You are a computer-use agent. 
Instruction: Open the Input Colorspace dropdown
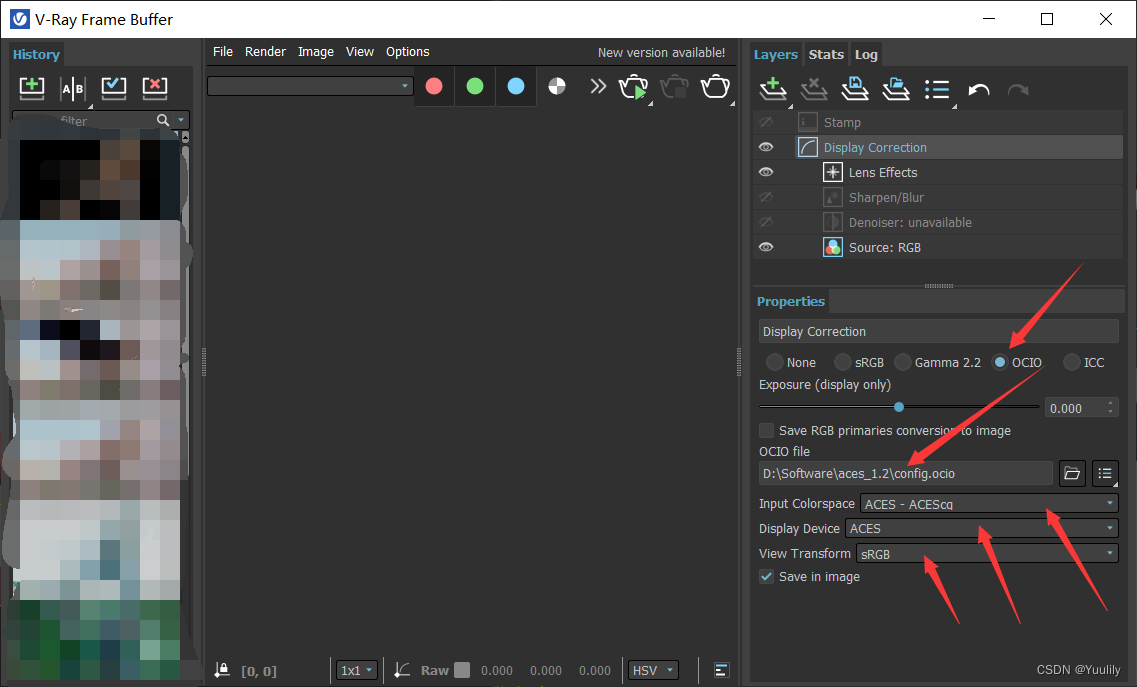pos(989,504)
